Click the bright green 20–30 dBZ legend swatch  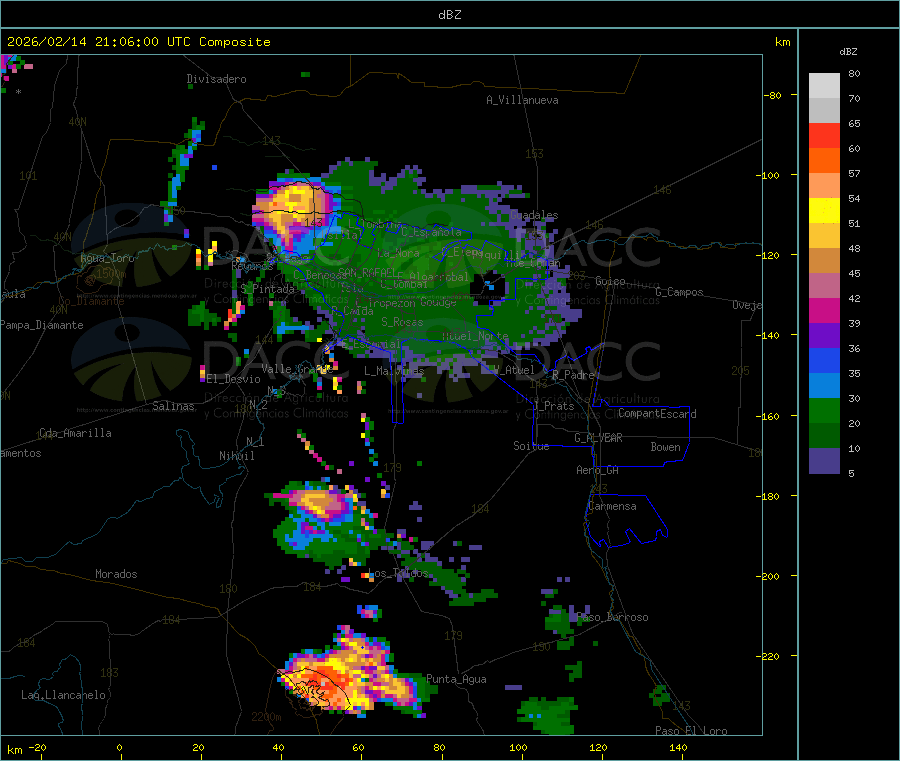pos(824,410)
